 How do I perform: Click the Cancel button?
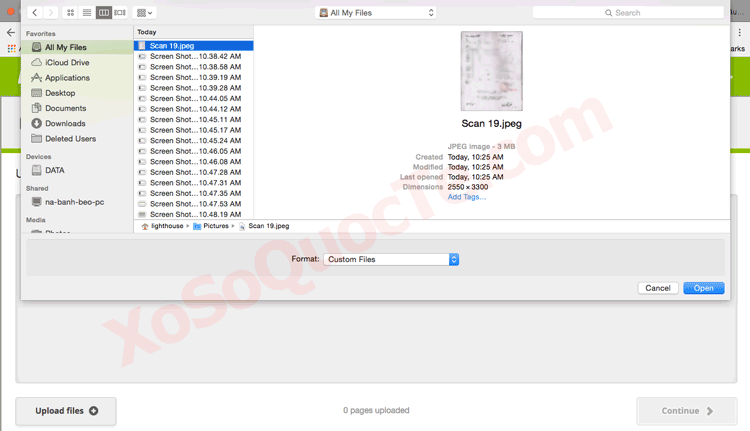click(657, 288)
